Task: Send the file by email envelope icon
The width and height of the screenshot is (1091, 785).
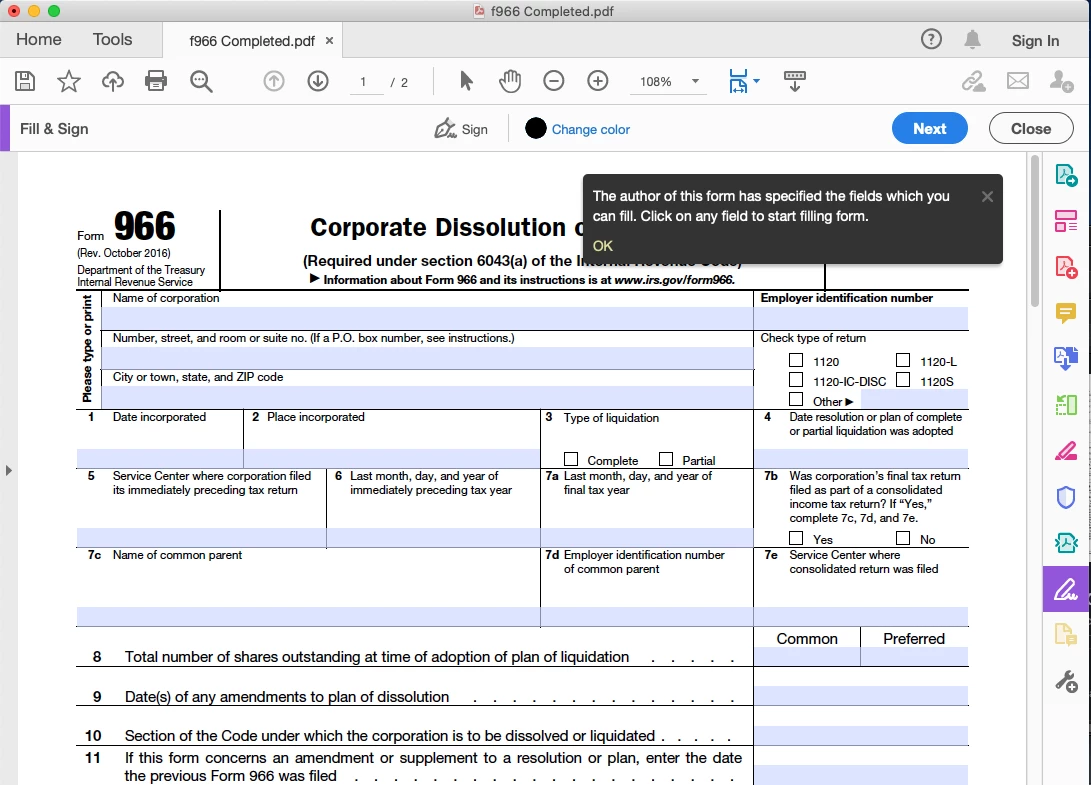Action: (1017, 81)
